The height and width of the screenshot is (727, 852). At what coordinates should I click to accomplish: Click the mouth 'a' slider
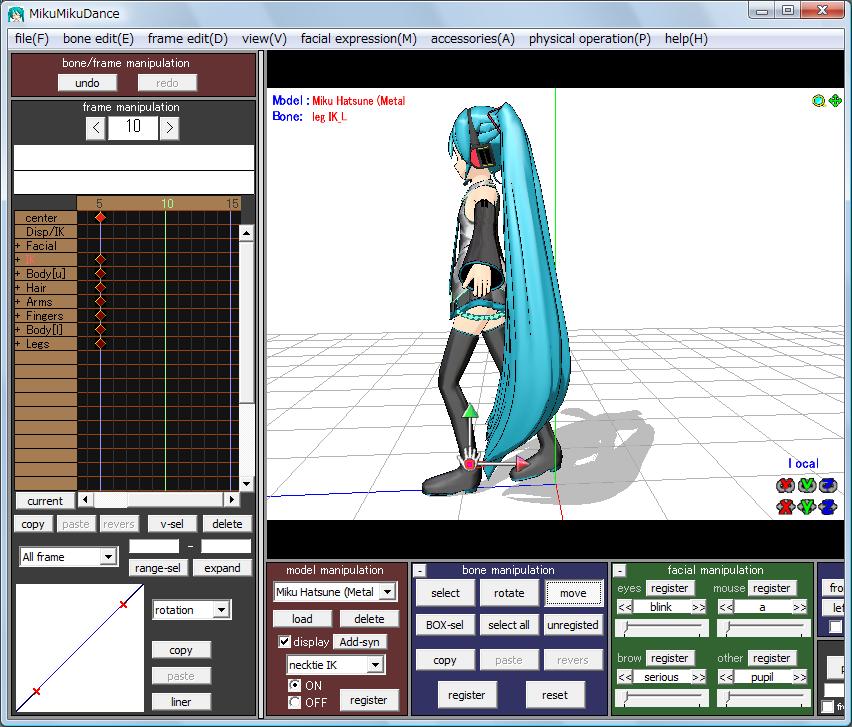pos(763,628)
